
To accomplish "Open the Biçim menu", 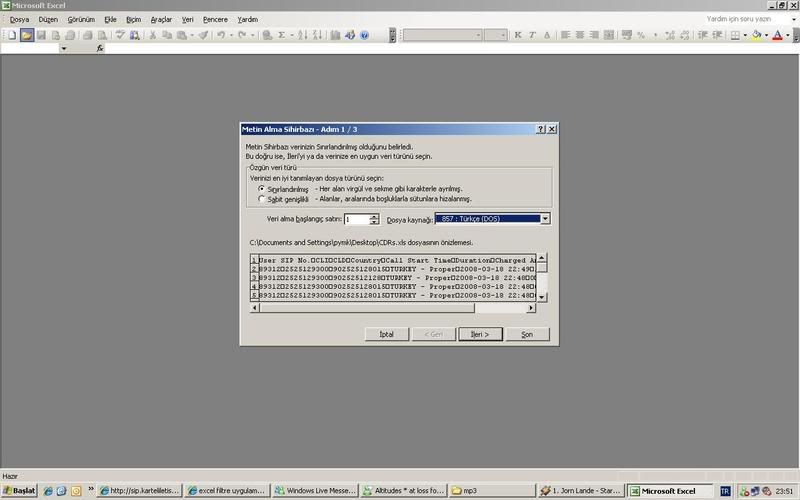I will (x=133, y=19).
